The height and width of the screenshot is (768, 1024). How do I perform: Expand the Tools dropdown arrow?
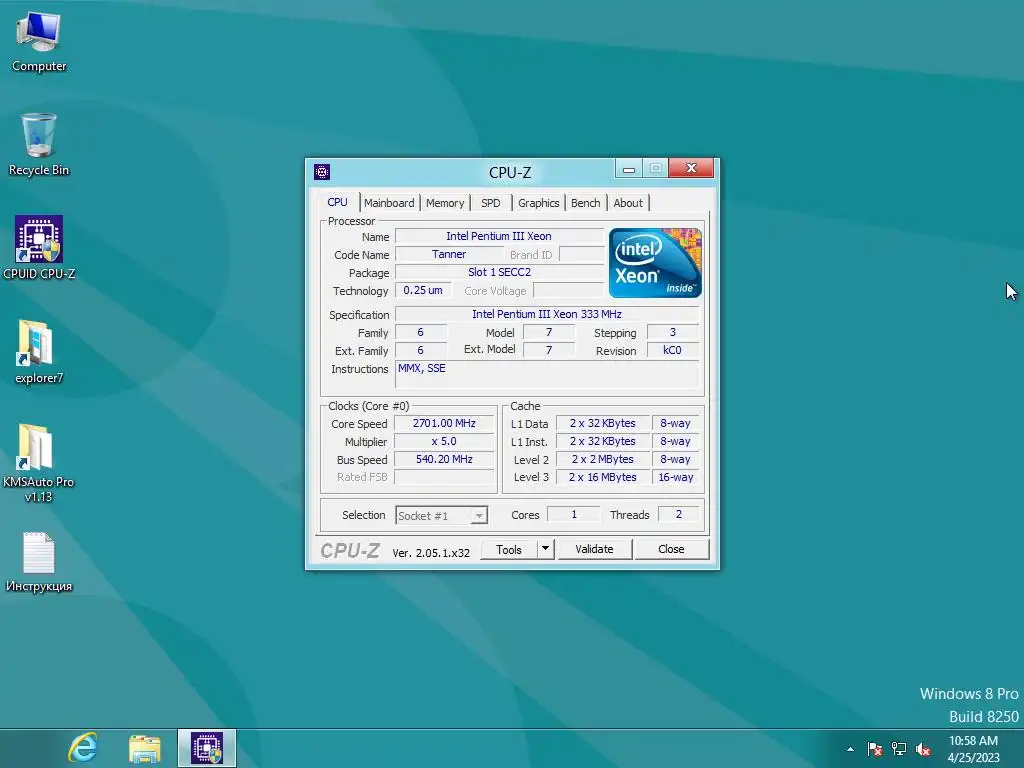coord(545,549)
